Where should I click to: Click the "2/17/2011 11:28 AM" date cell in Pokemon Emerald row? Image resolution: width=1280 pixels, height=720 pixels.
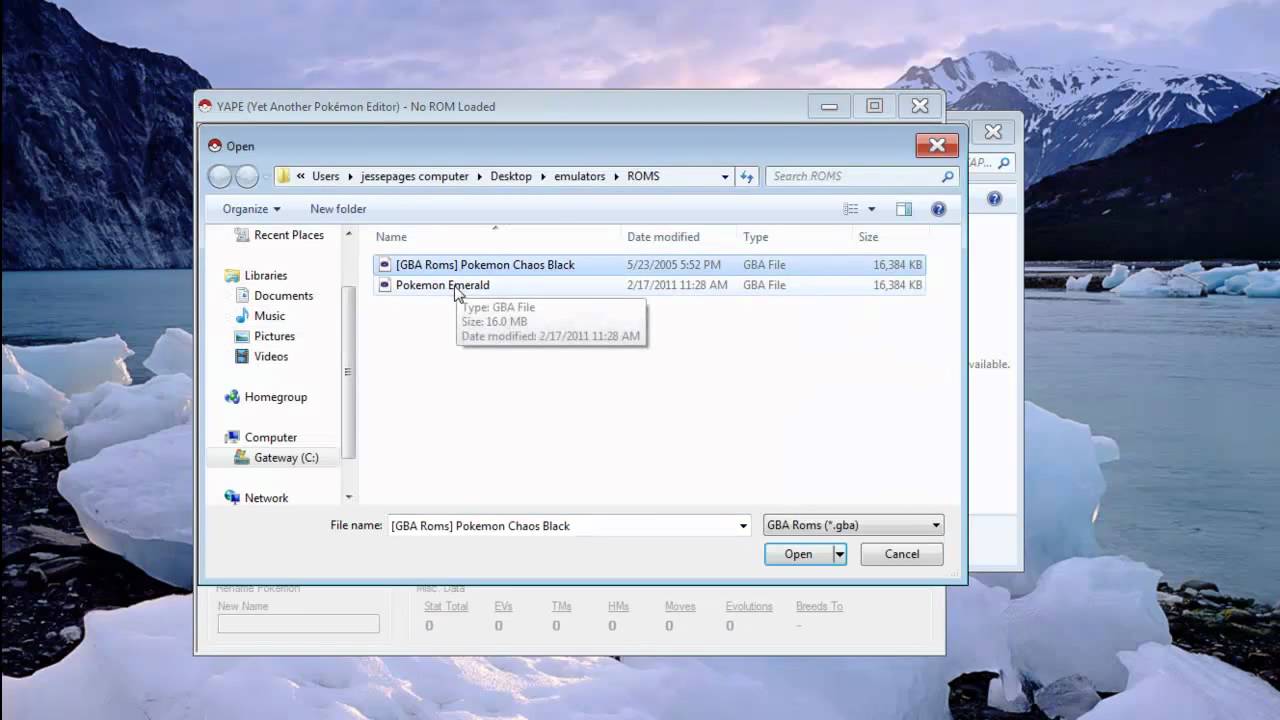tap(677, 285)
